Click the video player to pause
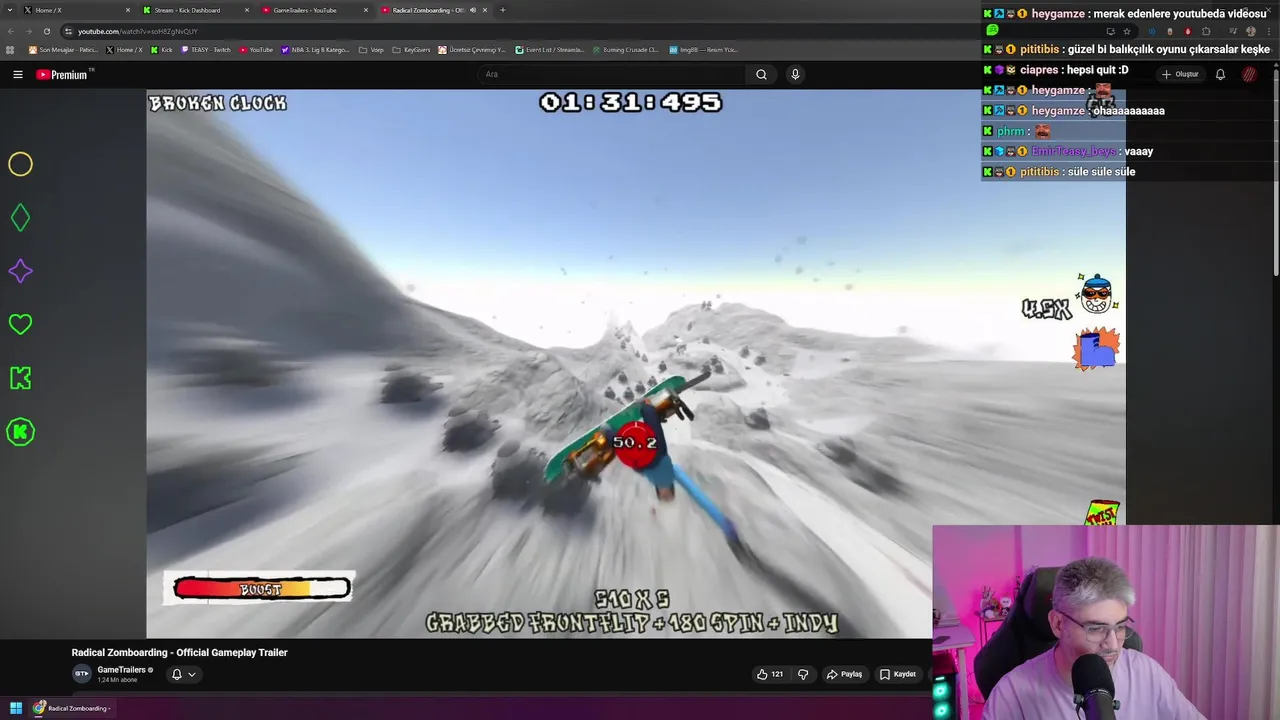 pyautogui.click(x=636, y=364)
